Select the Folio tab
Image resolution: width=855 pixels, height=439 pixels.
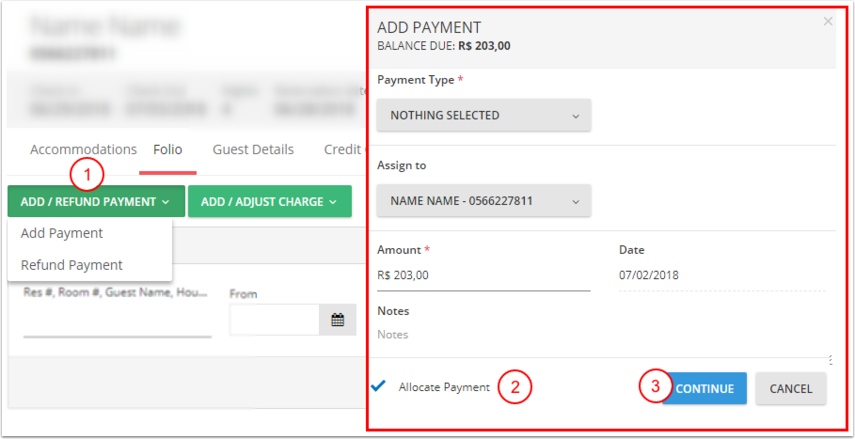(x=167, y=149)
